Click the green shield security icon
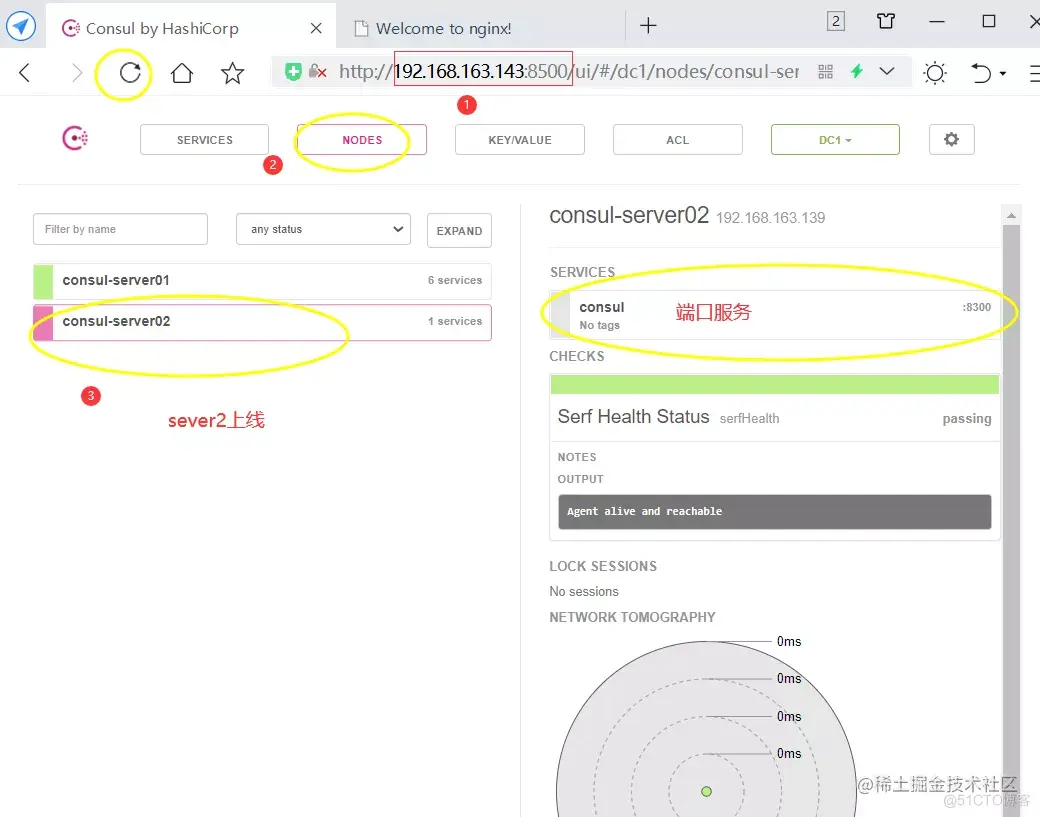The width and height of the screenshot is (1040, 817). [x=293, y=71]
